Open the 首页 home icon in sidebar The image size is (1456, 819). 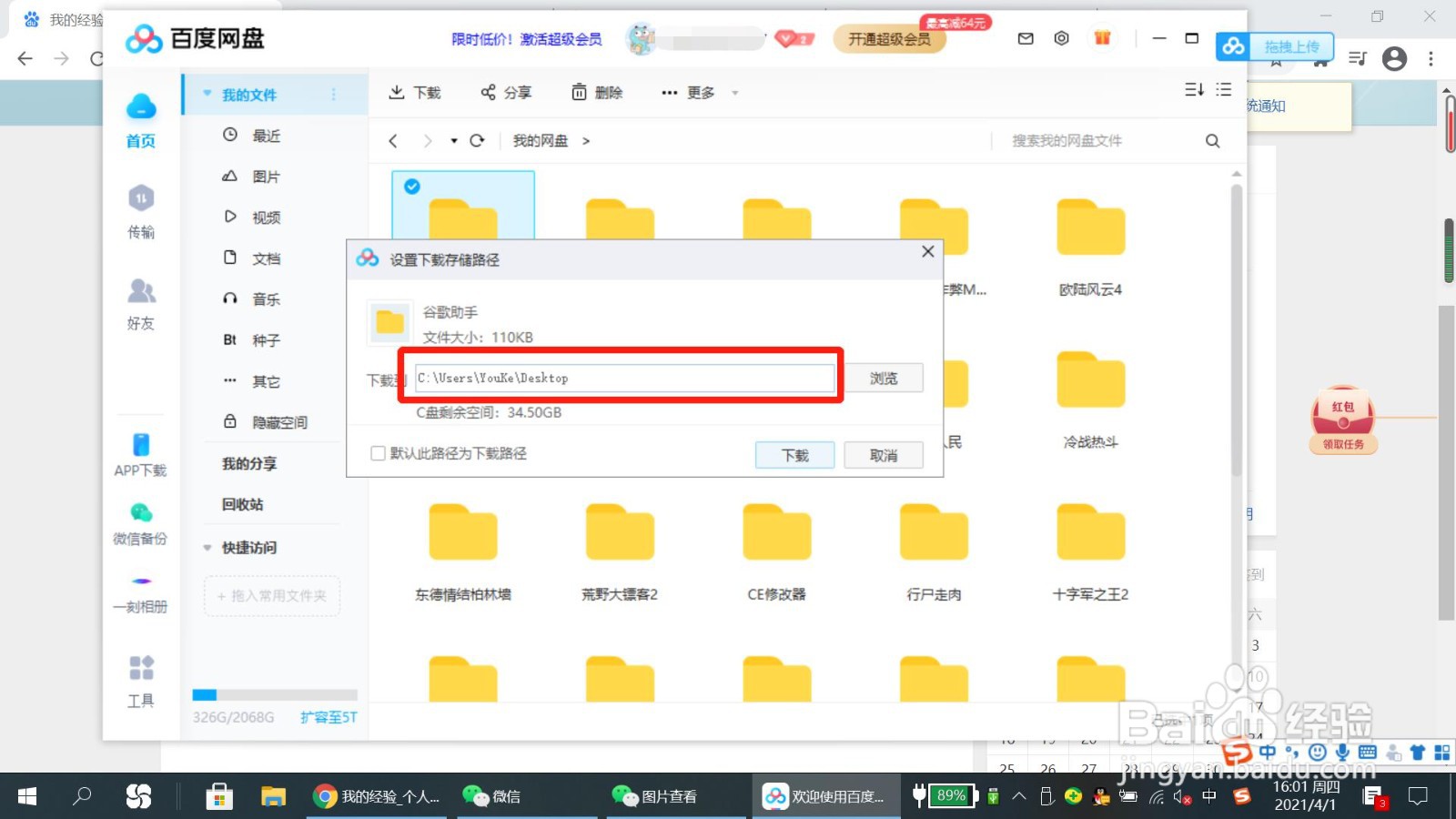[x=140, y=106]
